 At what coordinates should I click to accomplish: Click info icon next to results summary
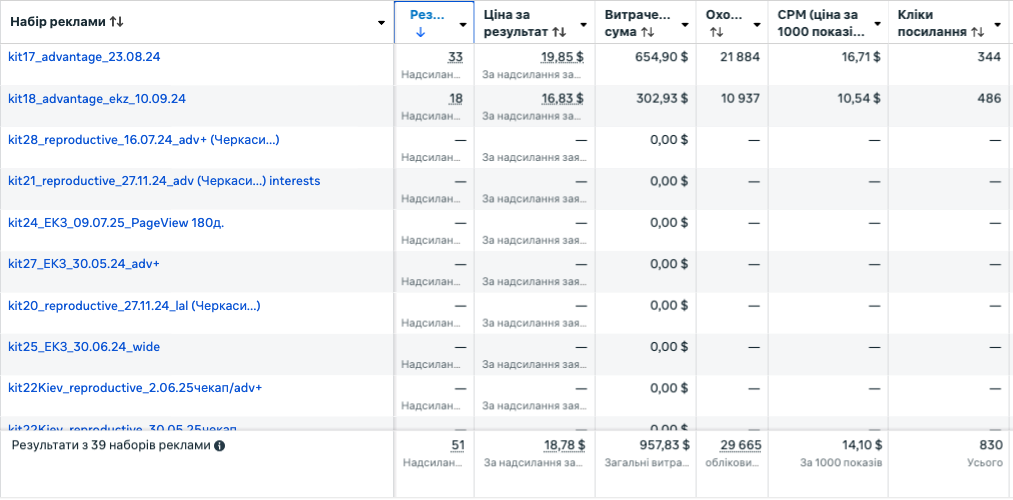click(x=220, y=446)
